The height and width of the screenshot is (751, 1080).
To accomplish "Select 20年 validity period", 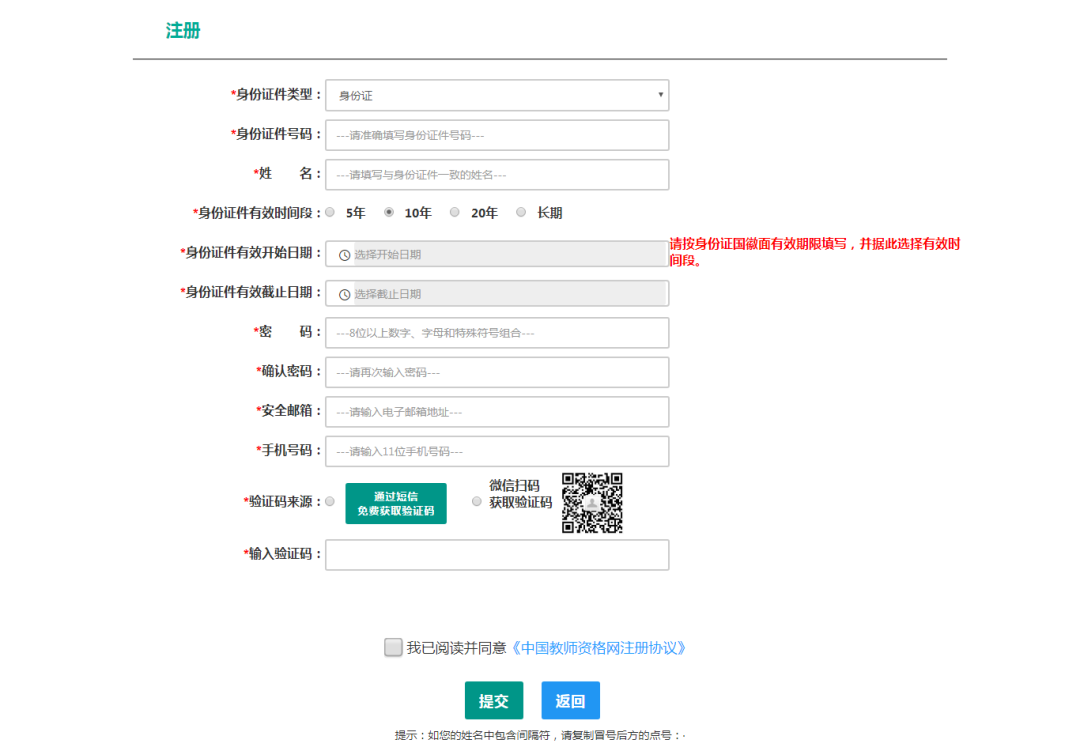I will click(454, 212).
